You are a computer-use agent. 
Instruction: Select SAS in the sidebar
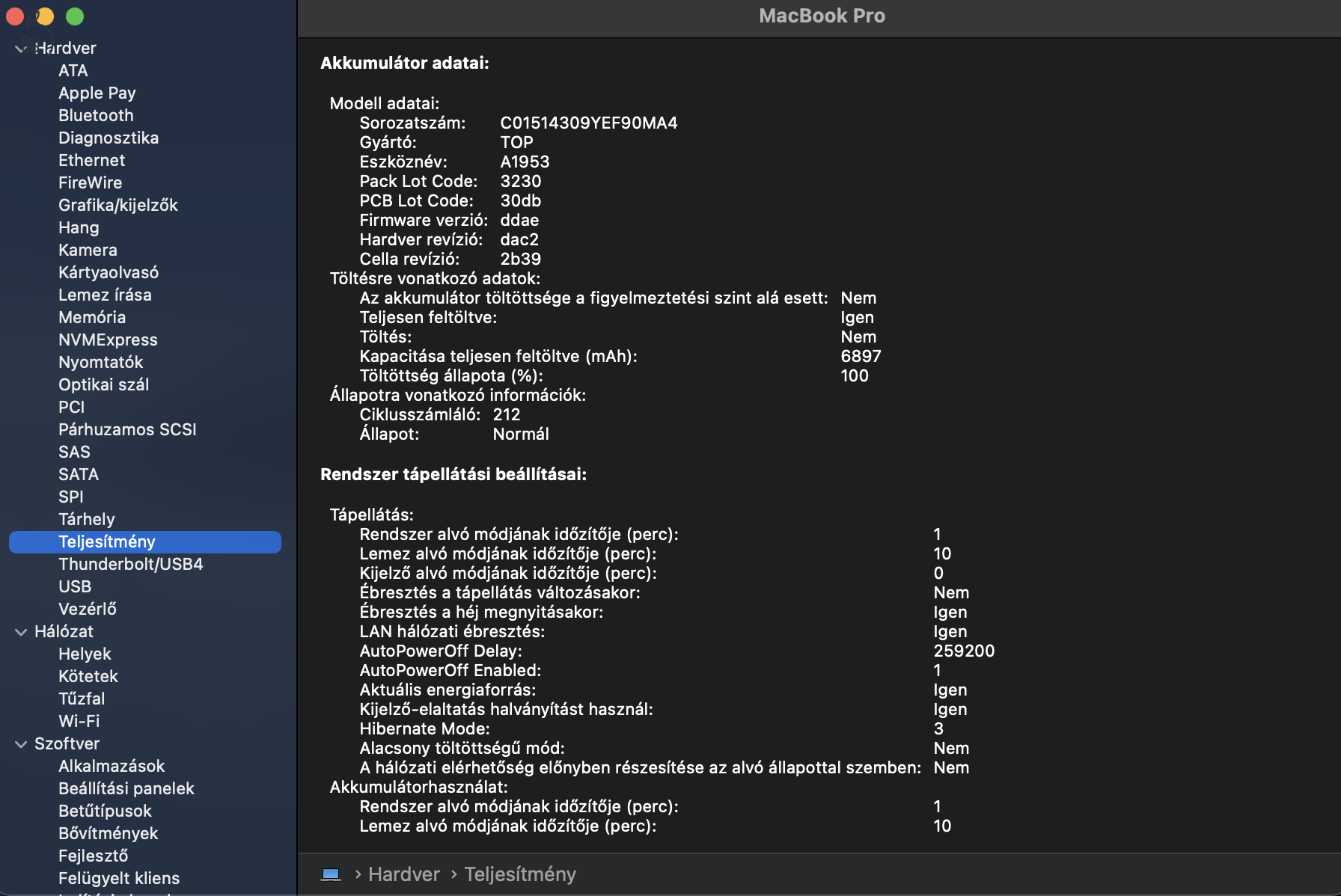pyautogui.click(x=74, y=452)
